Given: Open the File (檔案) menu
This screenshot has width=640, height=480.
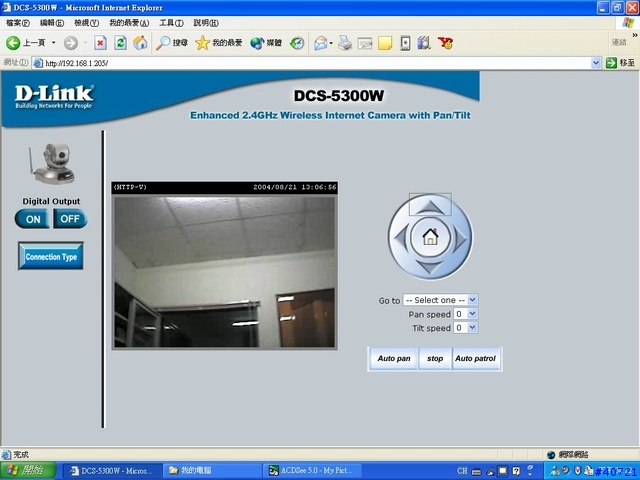Looking at the screenshot, I should (x=18, y=23).
